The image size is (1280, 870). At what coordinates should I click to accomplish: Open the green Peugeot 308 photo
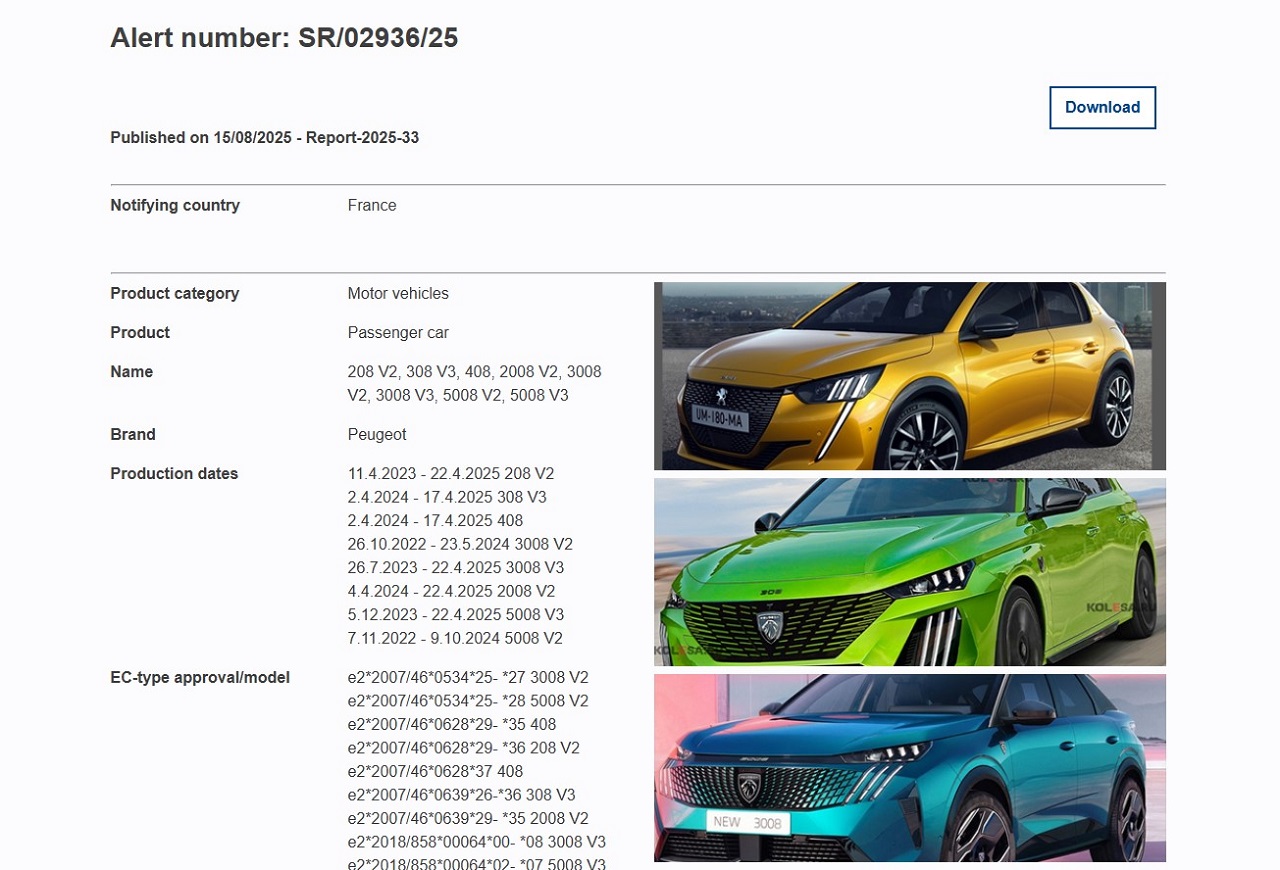[x=910, y=572]
